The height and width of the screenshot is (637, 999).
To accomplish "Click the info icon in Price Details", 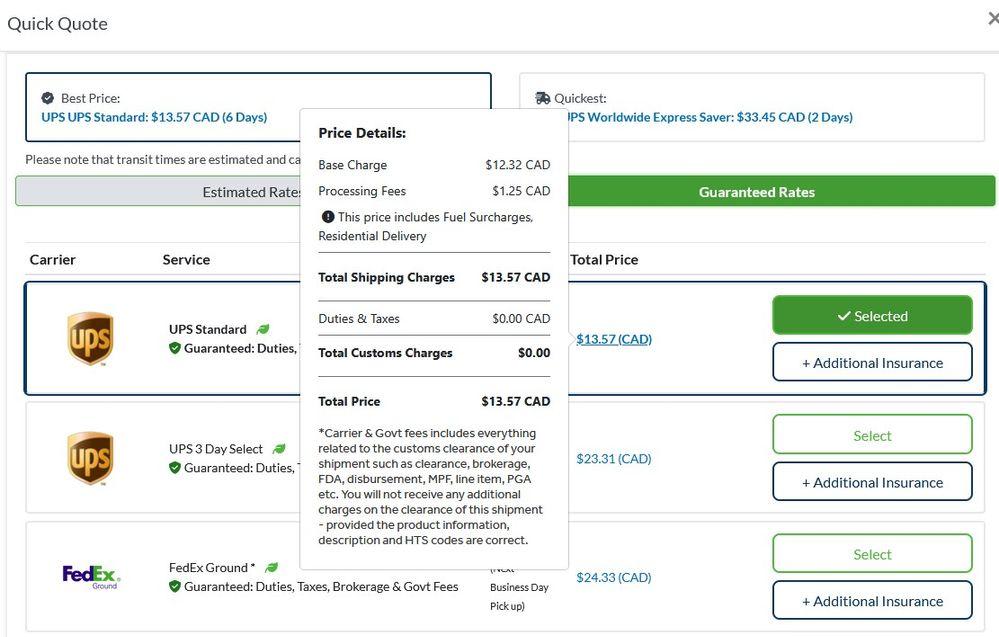I will coord(328,217).
